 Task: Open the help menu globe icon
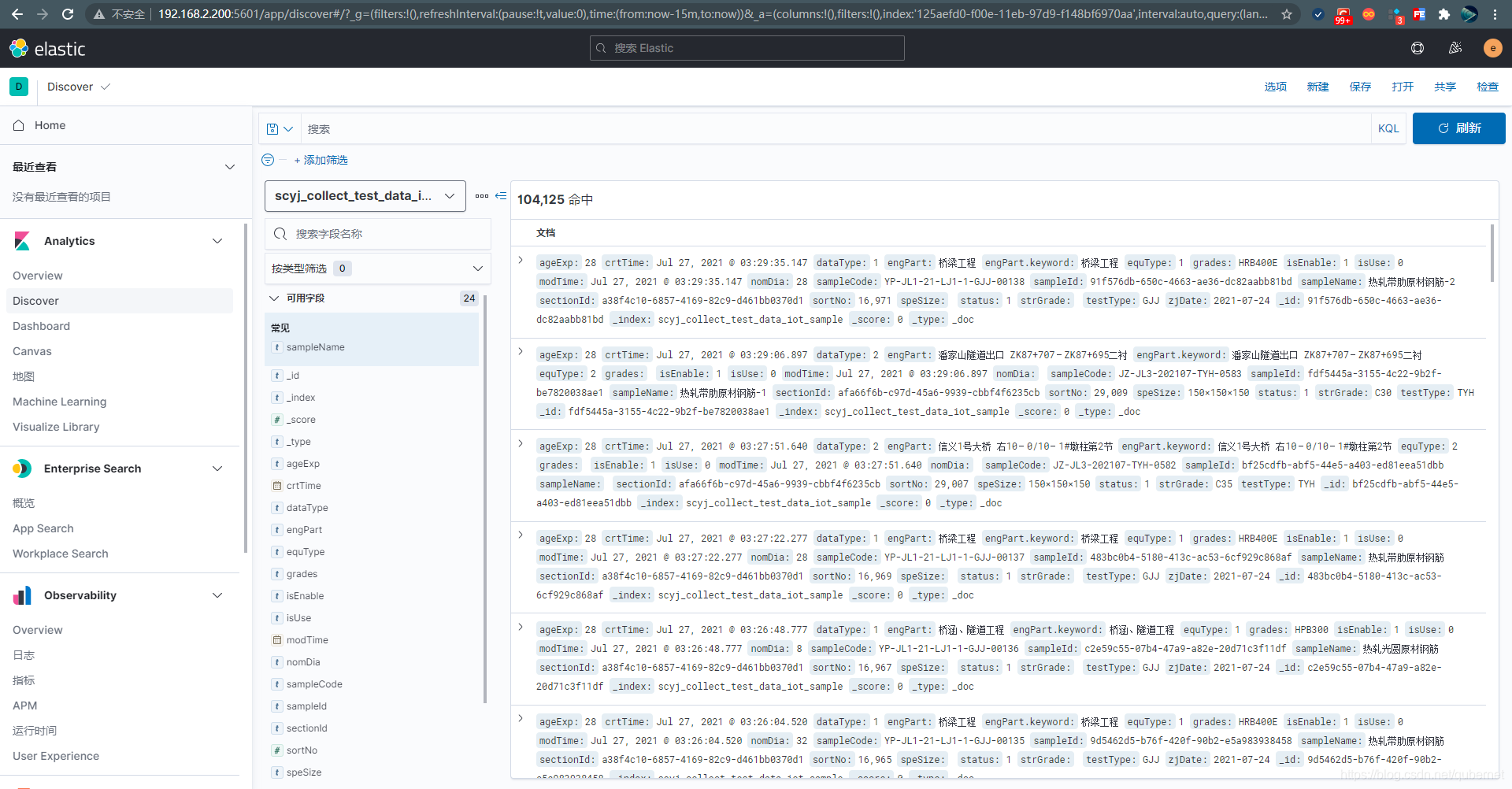[x=1417, y=48]
